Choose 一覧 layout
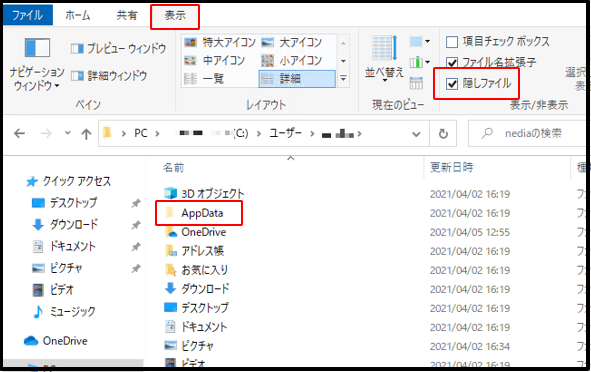 pos(204,78)
